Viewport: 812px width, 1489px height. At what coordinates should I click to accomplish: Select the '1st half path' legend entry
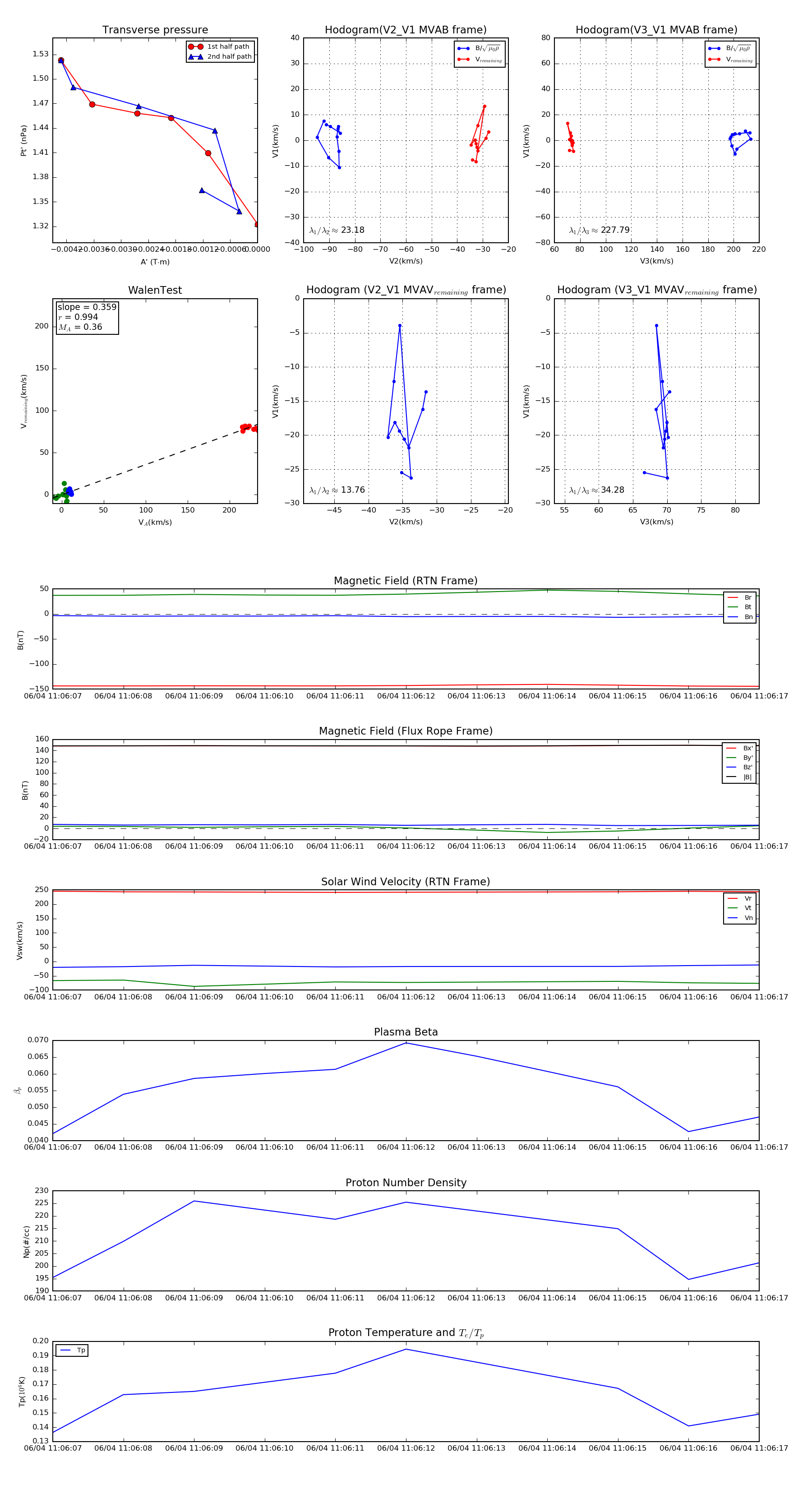tap(220, 47)
